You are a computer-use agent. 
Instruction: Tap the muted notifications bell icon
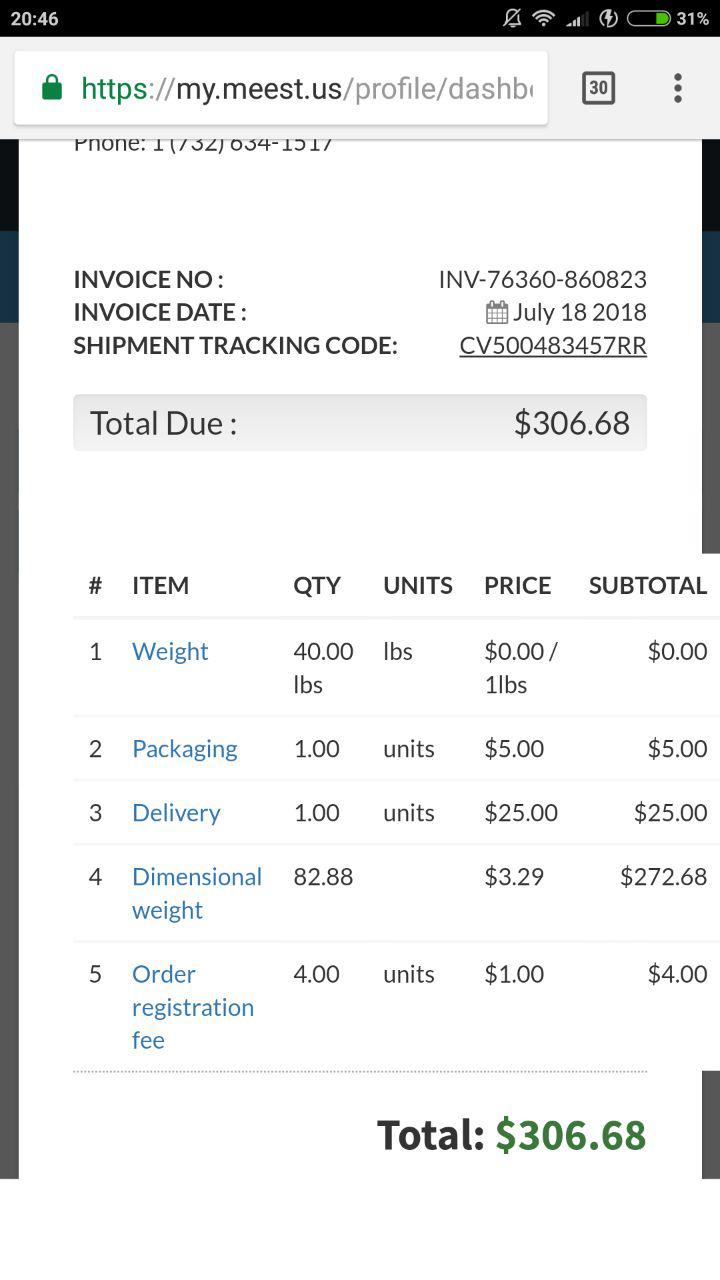(512, 18)
